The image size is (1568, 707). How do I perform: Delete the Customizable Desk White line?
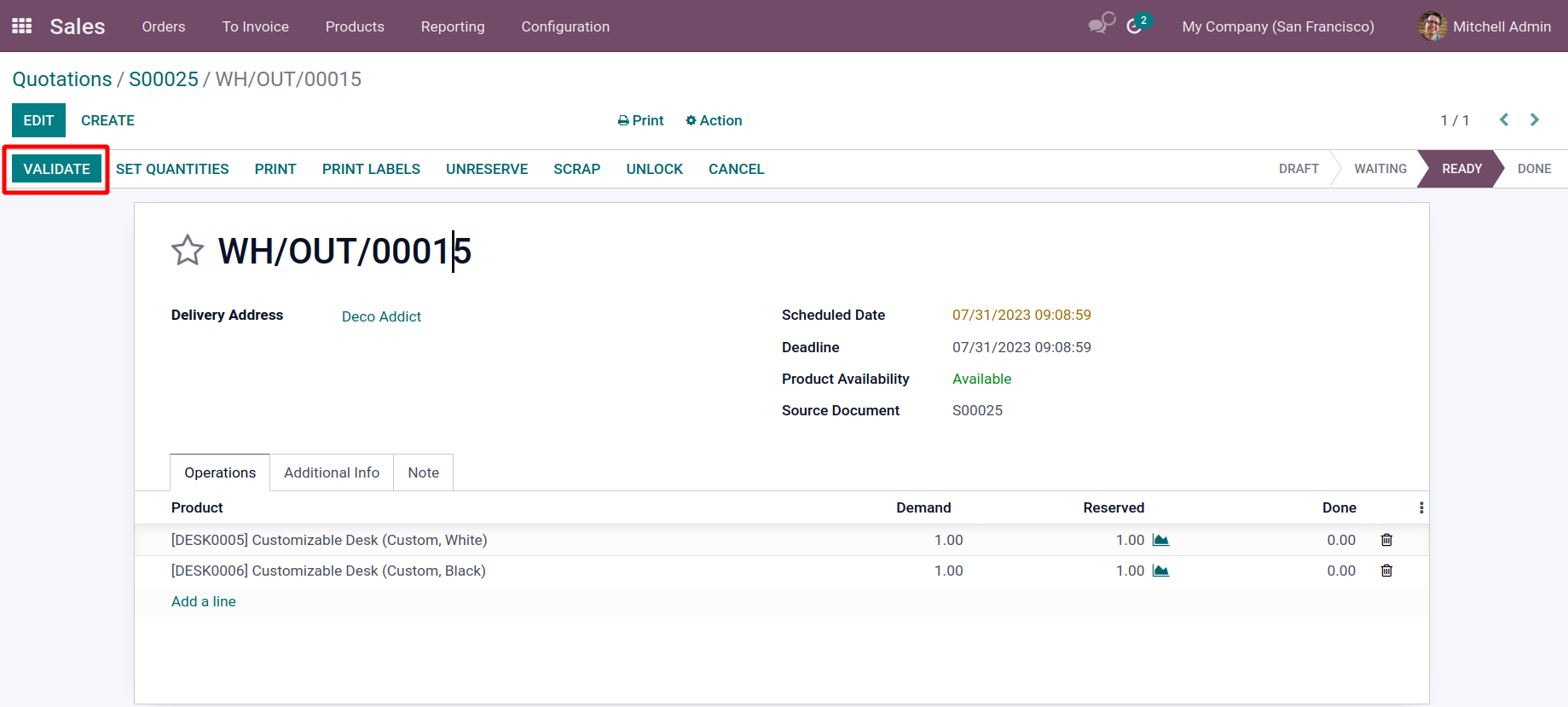(1386, 540)
